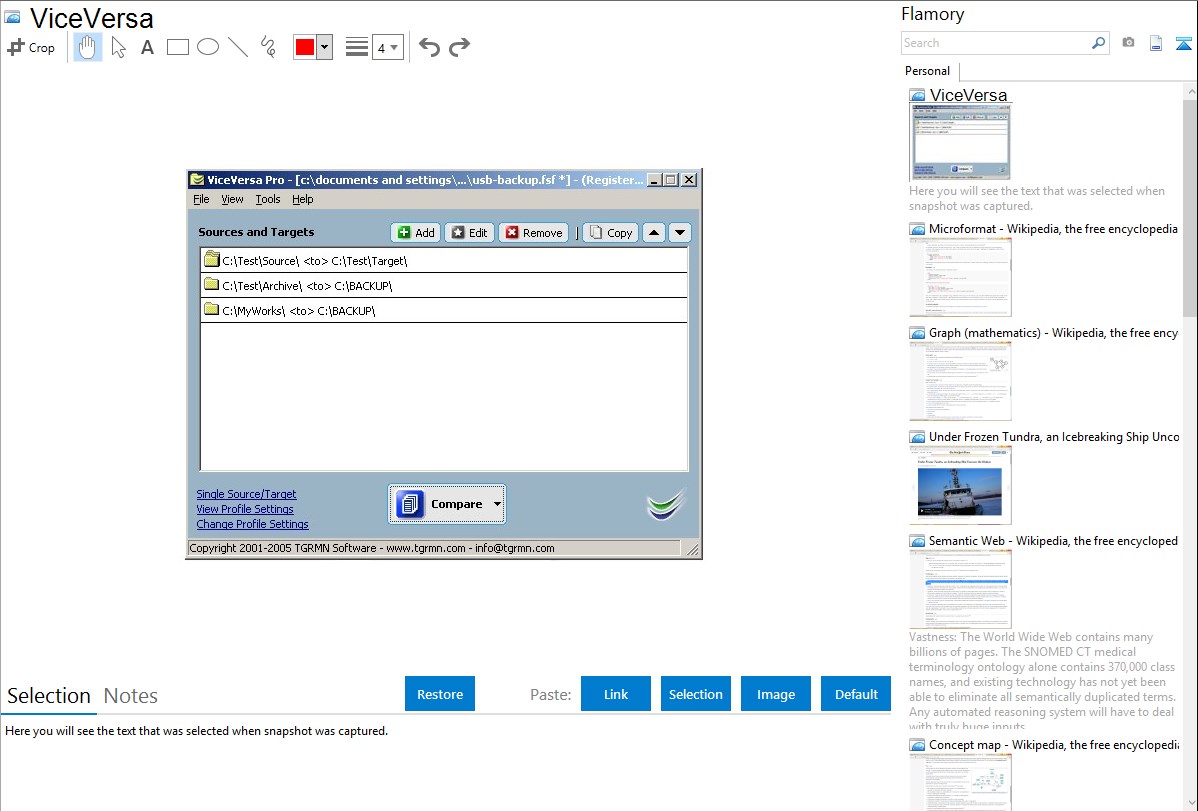Viewport: 1198px width, 811px height.
Task: Select the C:\MyWorks\ to C:\BACKUP\ row
Action: (x=444, y=310)
